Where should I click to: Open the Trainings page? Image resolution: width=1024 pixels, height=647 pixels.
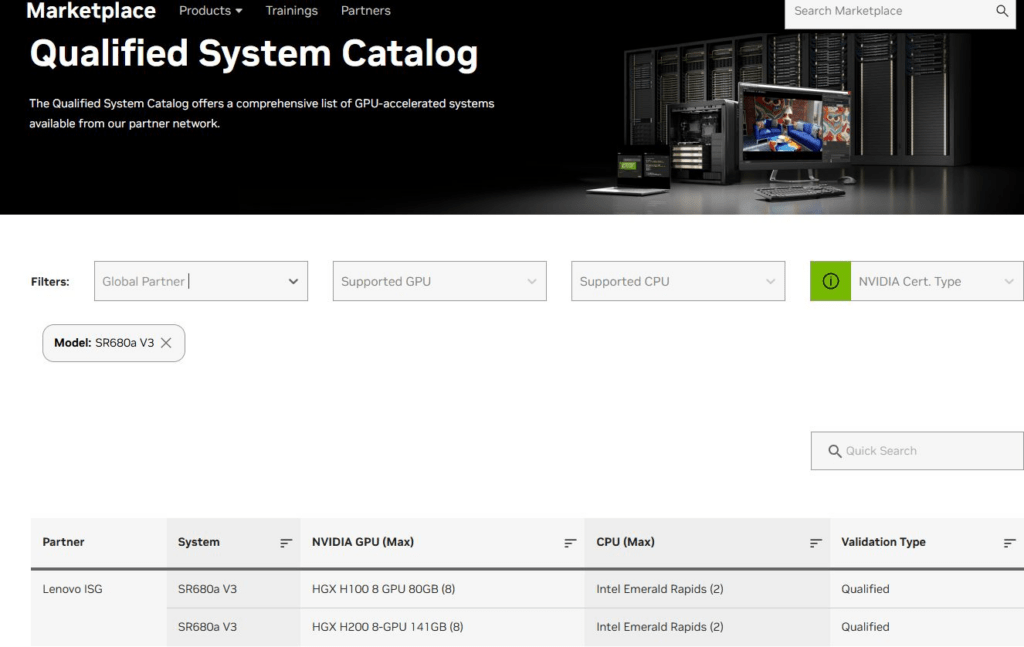291,10
